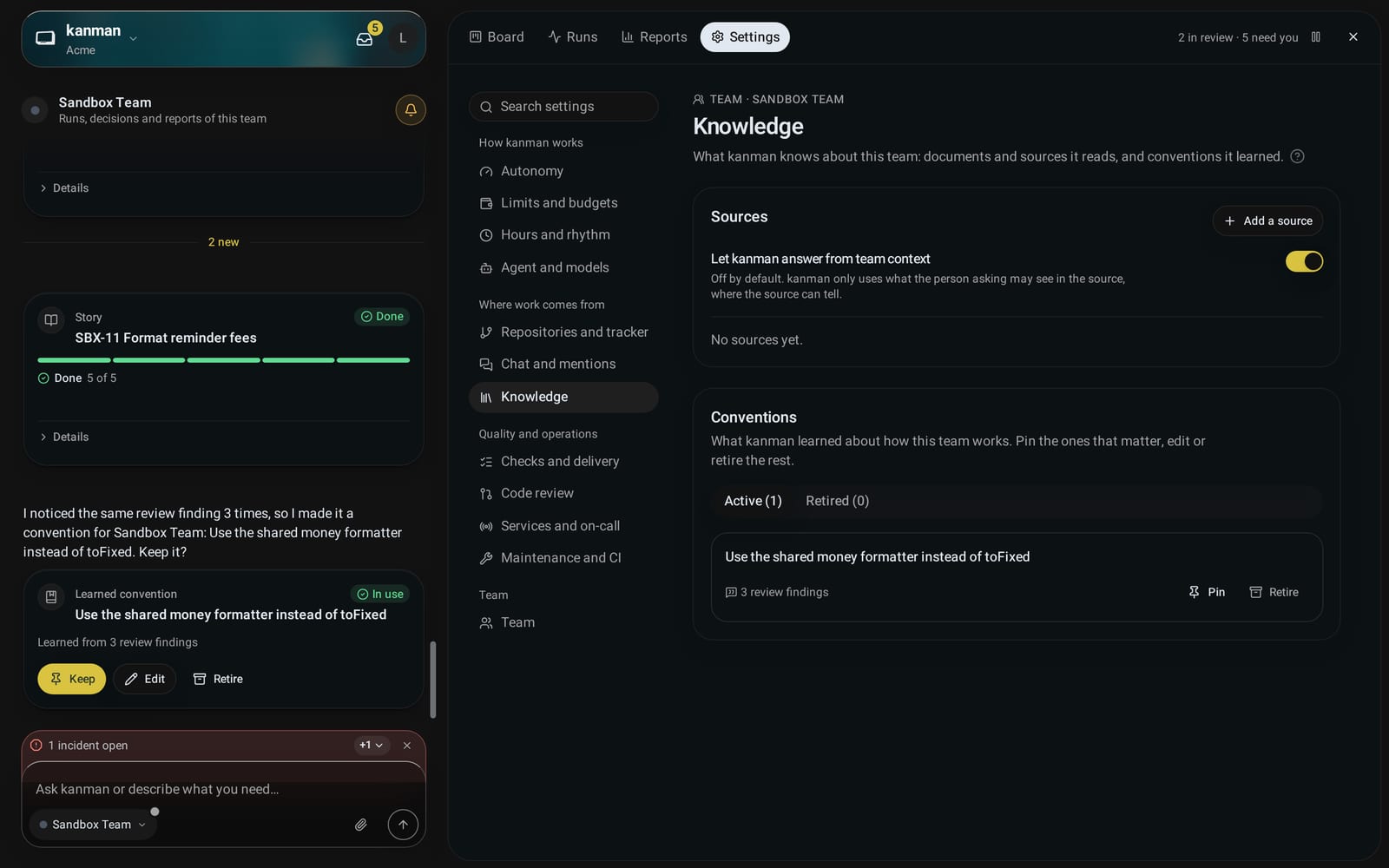Pin the money formatter convention
Image resolution: width=1389 pixels, height=868 pixels.
click(x=1207, y=592)
